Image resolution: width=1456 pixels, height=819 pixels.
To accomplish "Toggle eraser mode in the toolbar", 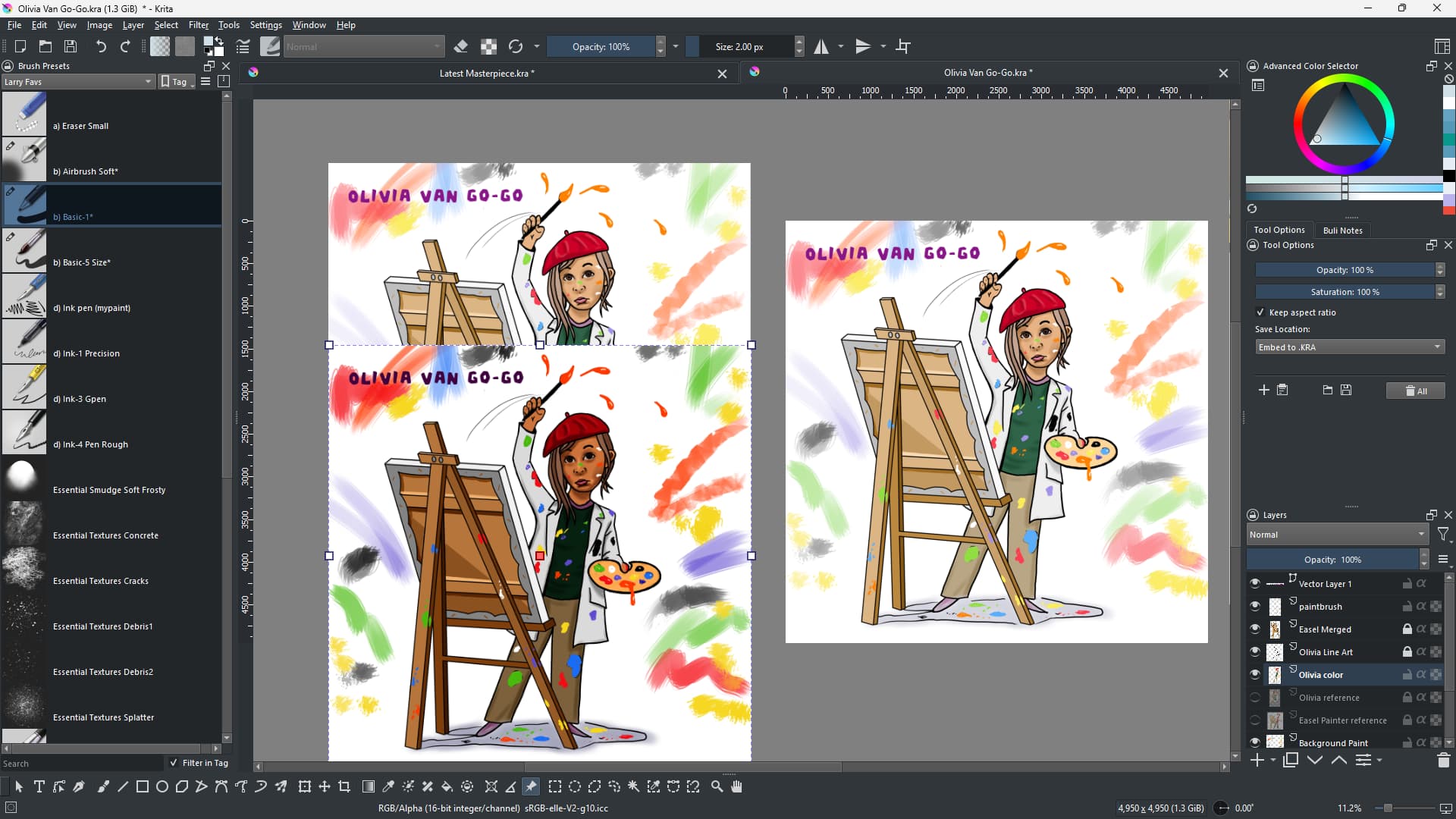I will click(460, 46).
